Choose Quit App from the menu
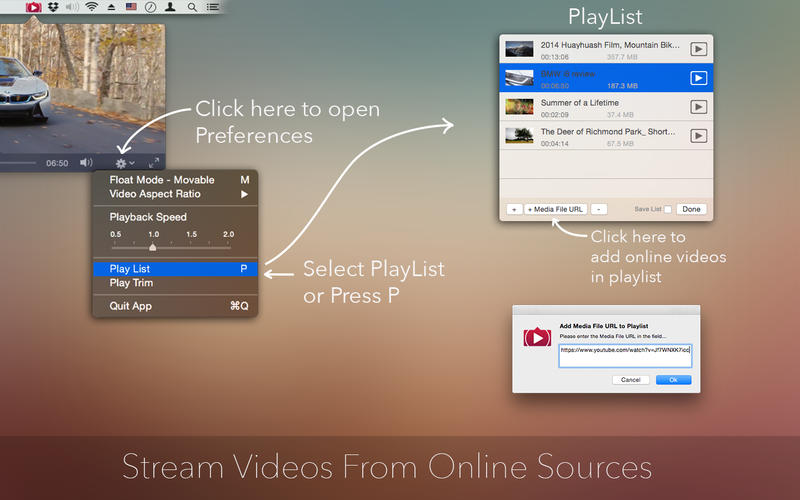The width and height of the screenshot is (800, 500). (176, 306)
